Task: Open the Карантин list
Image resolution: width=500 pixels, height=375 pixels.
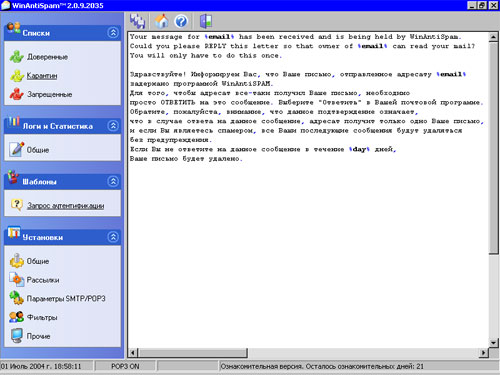Action: 42,76
